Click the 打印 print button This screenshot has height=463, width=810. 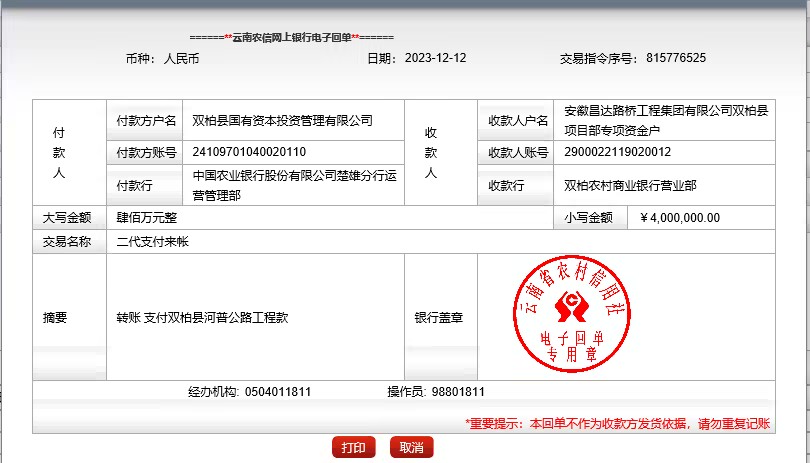tap(353, 447)
